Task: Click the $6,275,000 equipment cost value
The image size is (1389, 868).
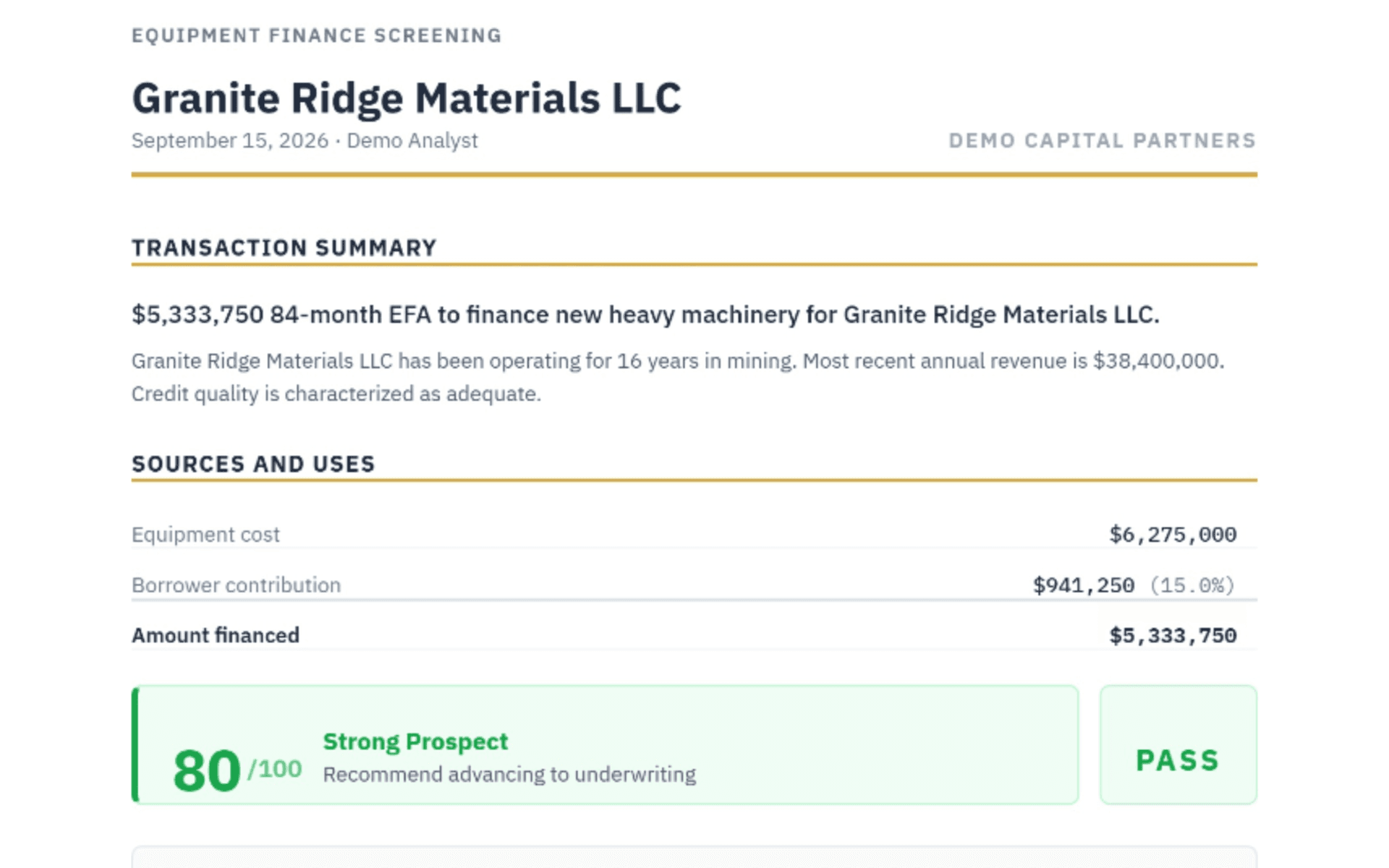Action: tap(1173, 535)
